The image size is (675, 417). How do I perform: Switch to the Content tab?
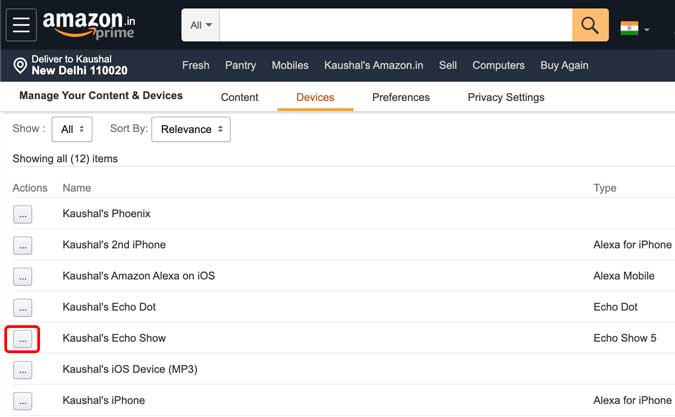point(239,97)
